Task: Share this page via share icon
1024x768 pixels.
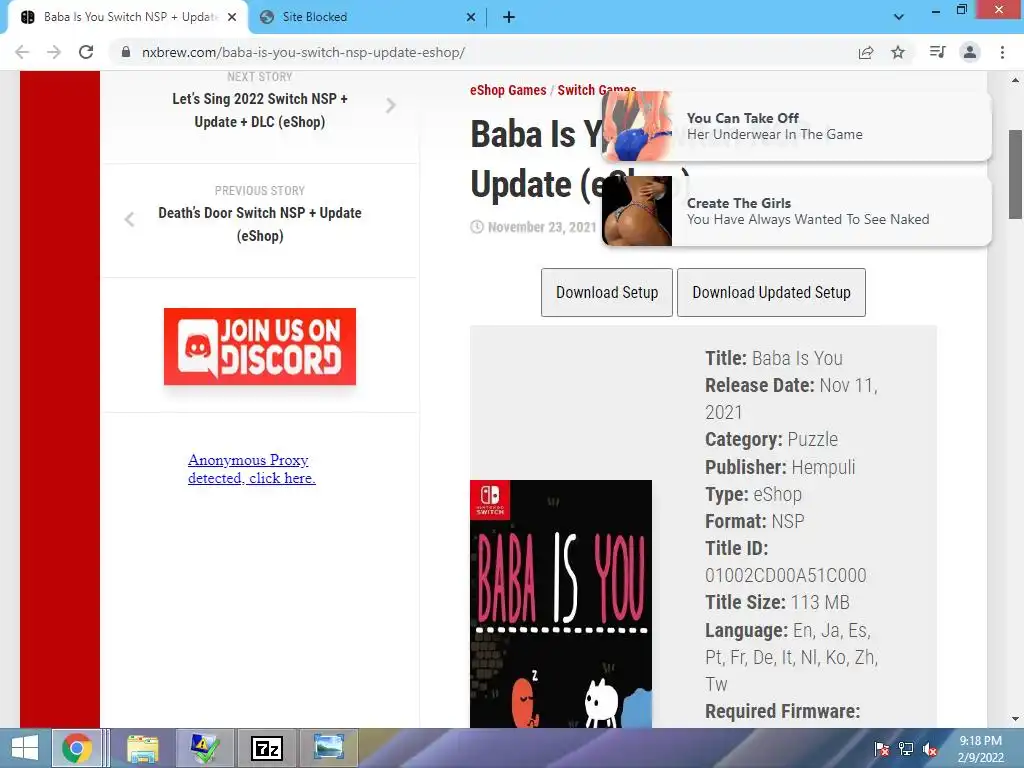Action: [866, 52]
